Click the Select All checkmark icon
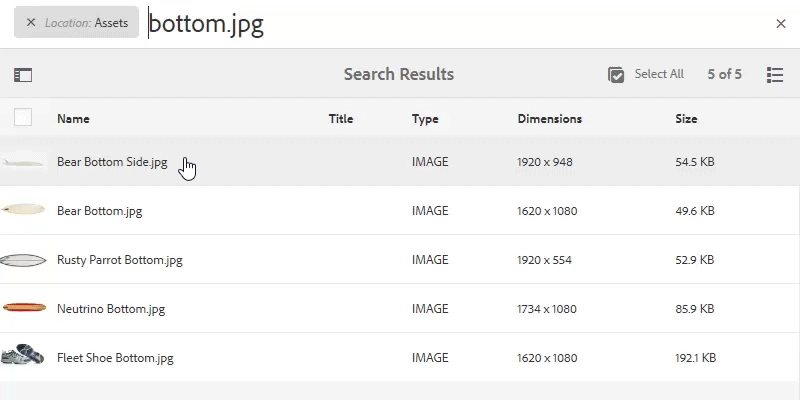Image resolution: width=800 pixels, height=400 pixels. [617, 75]
